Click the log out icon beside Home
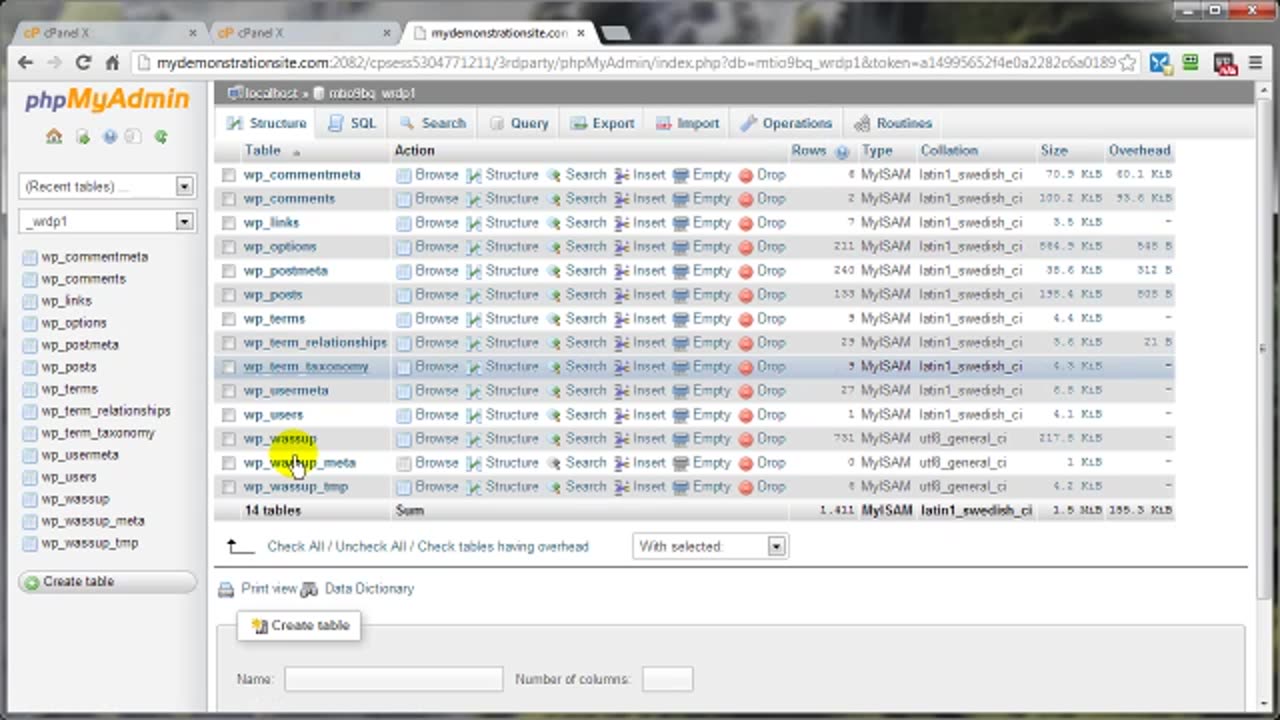The height and width of the screenshot is (720, 1280). (x=83, y=137)
